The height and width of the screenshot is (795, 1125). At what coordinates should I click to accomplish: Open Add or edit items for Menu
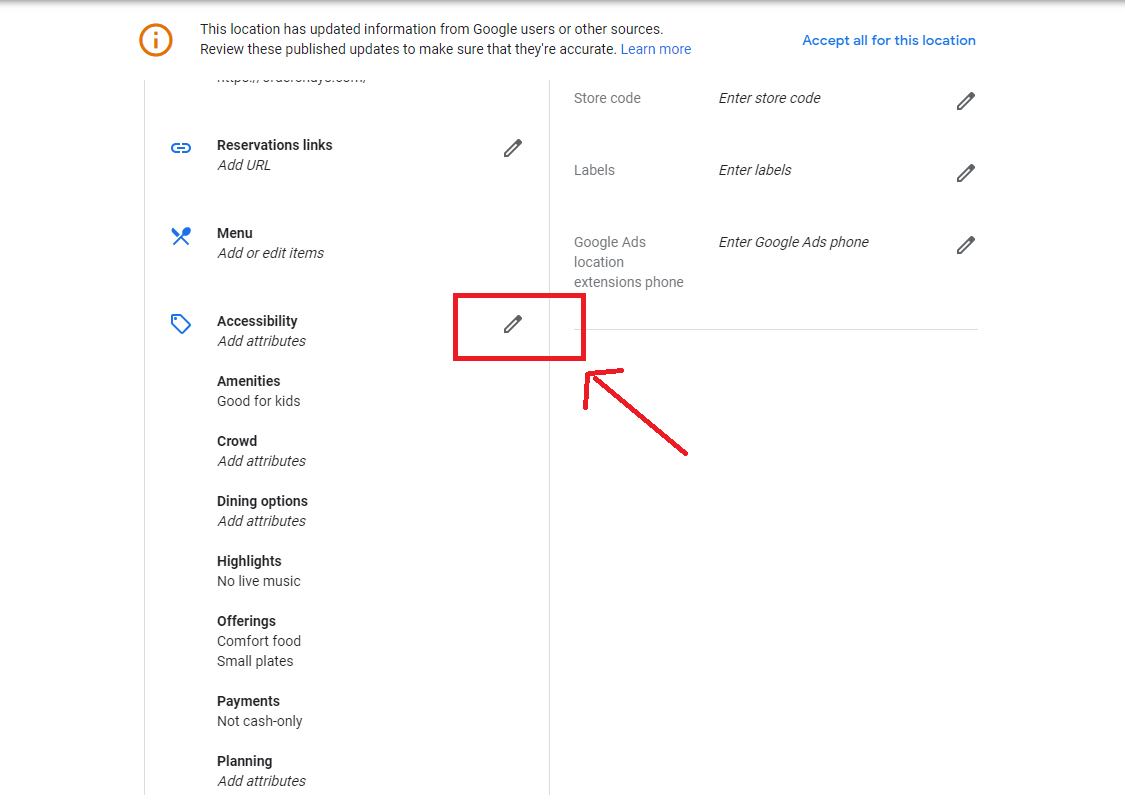[270, 253]
